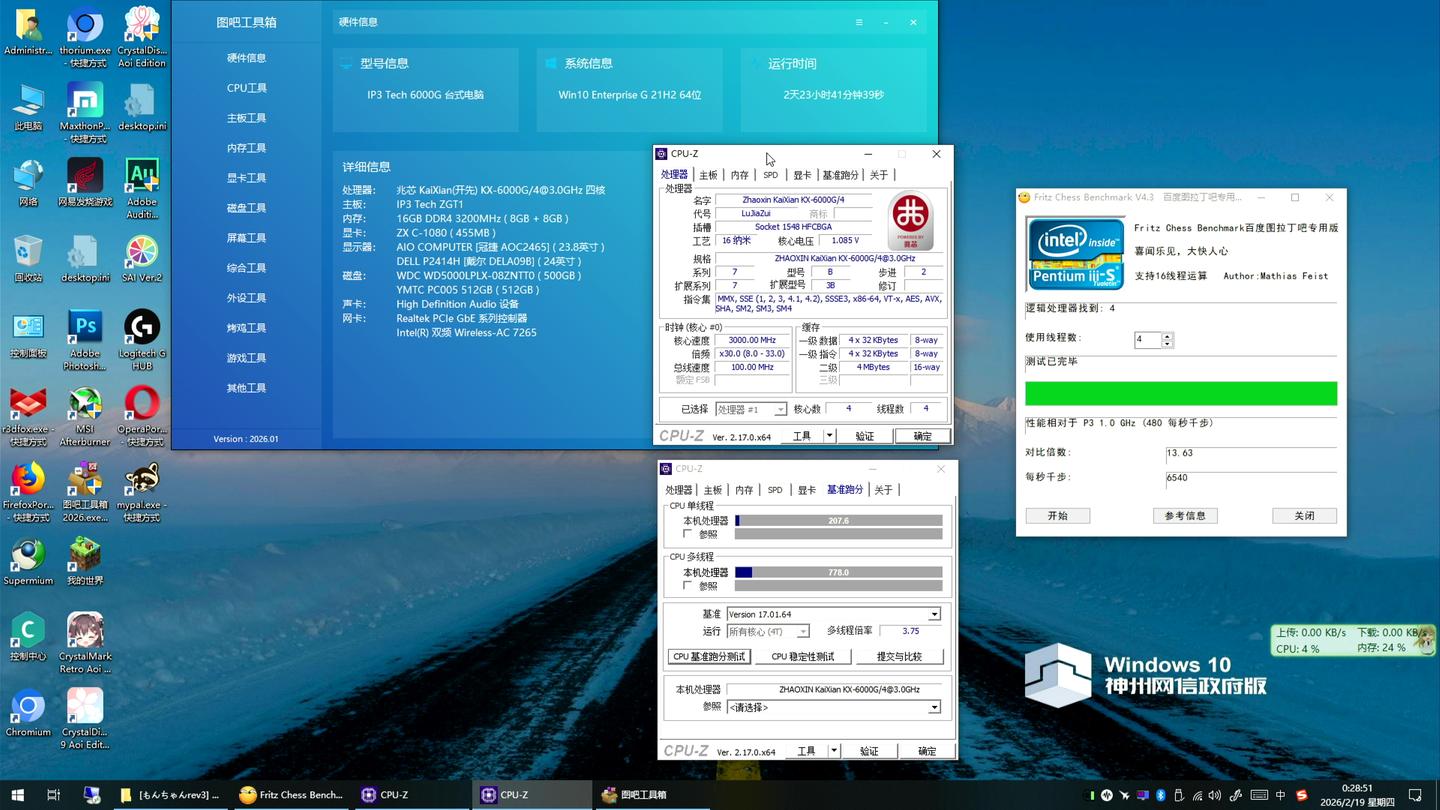Open 基准跑分 tab in upper CPU-Z

click(x=840, y=175)
